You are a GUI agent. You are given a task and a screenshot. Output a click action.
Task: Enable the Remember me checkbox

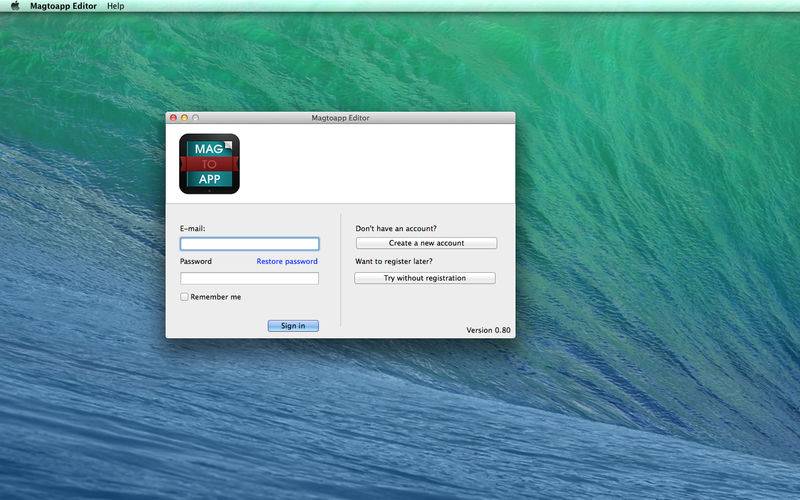[184, 297]
